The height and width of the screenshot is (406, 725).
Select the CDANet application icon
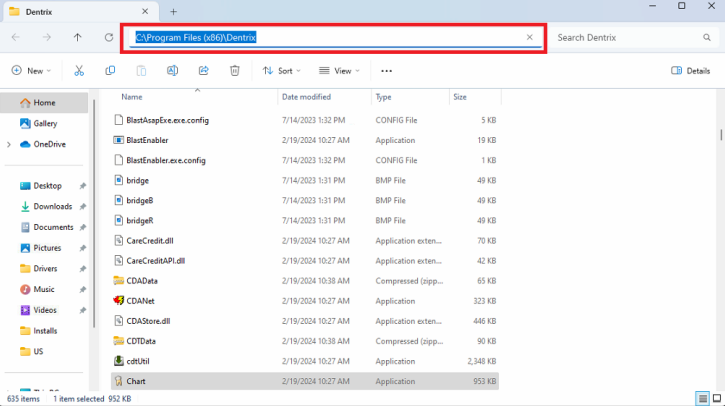[x=118, y=301]
